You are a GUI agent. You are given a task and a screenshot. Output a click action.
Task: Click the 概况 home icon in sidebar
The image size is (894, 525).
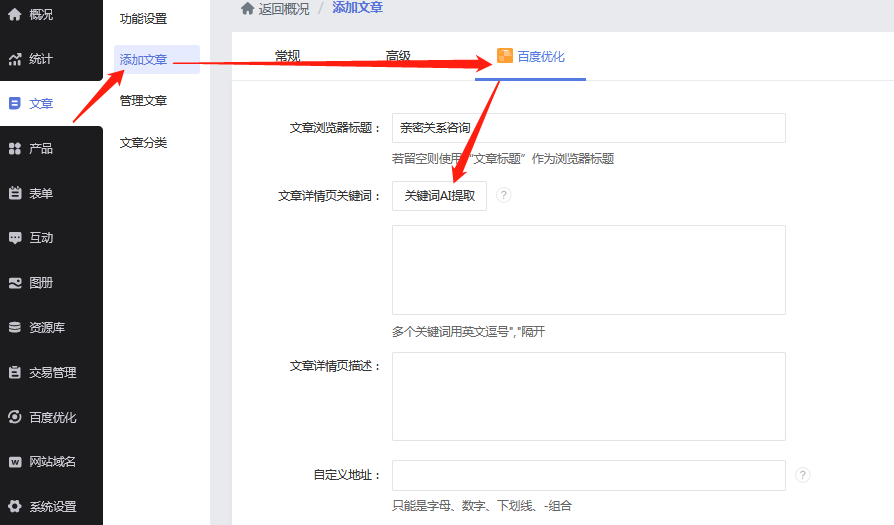coord(15,14)
